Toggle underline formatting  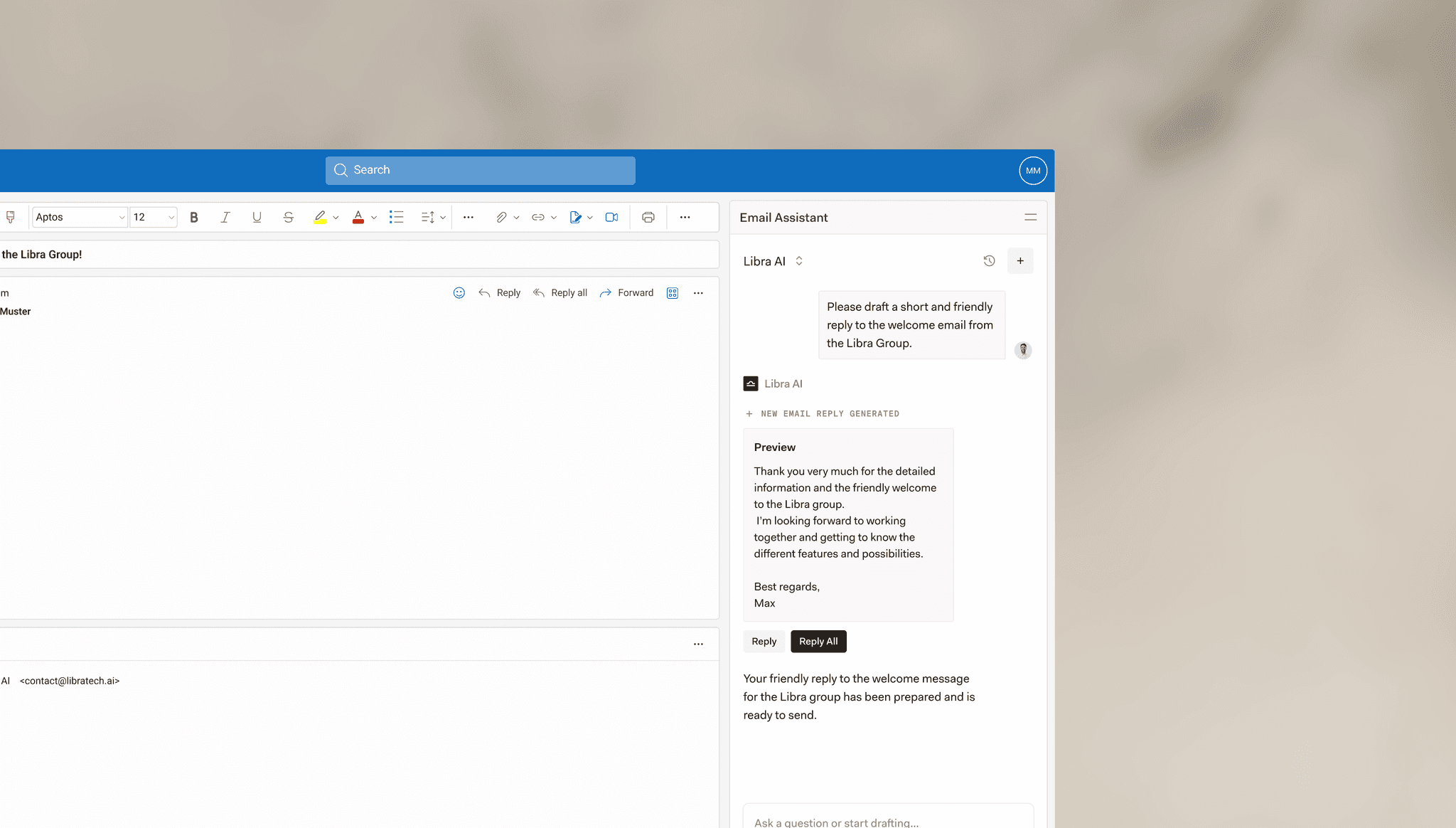[x=257, y=218]
